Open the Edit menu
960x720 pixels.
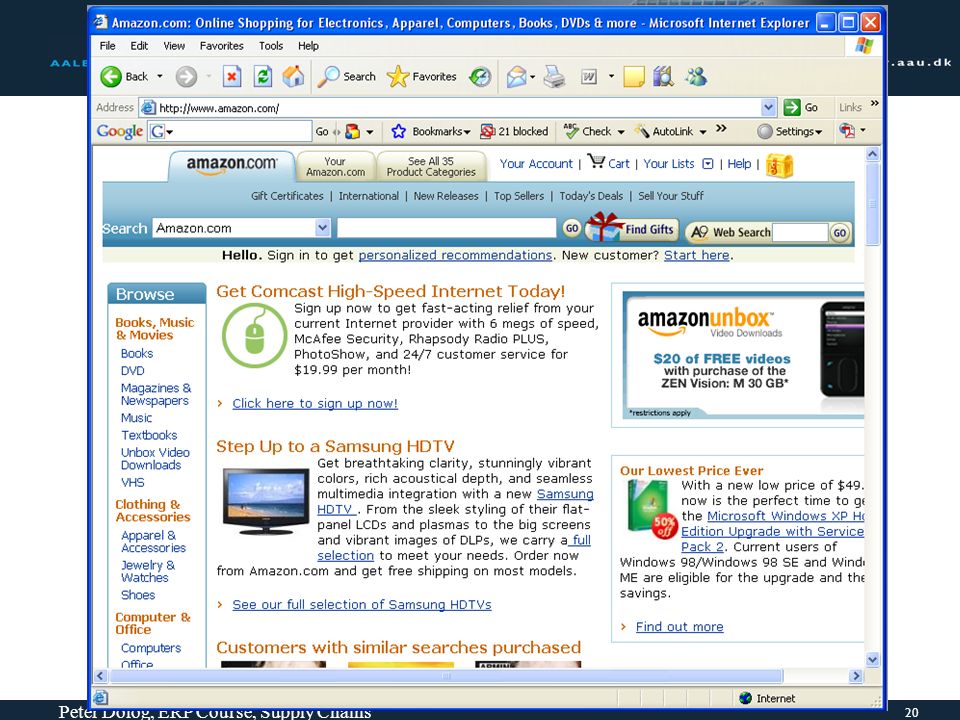[x=139, y=46]
